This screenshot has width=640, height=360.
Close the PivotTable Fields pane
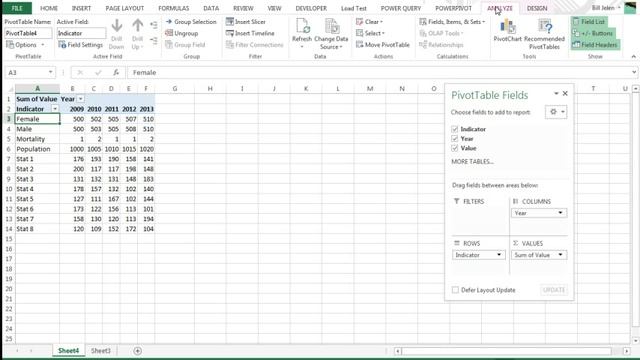click(x=565, y=93)
